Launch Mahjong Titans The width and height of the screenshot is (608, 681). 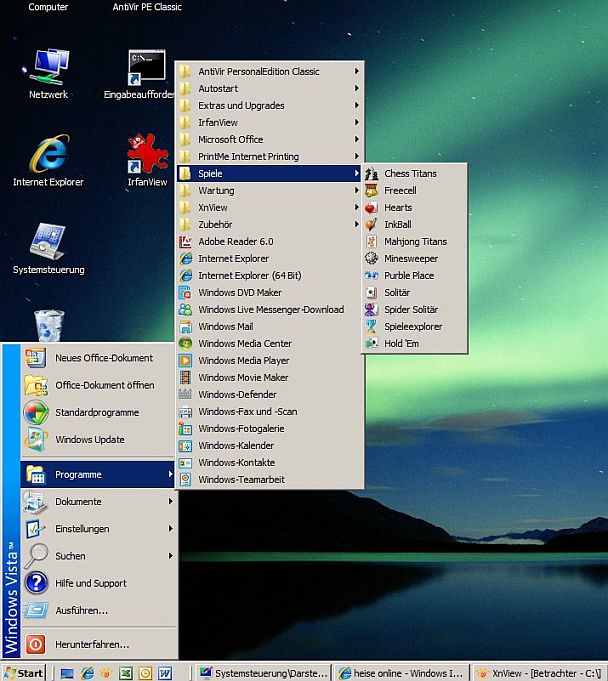tap(414, 241)
